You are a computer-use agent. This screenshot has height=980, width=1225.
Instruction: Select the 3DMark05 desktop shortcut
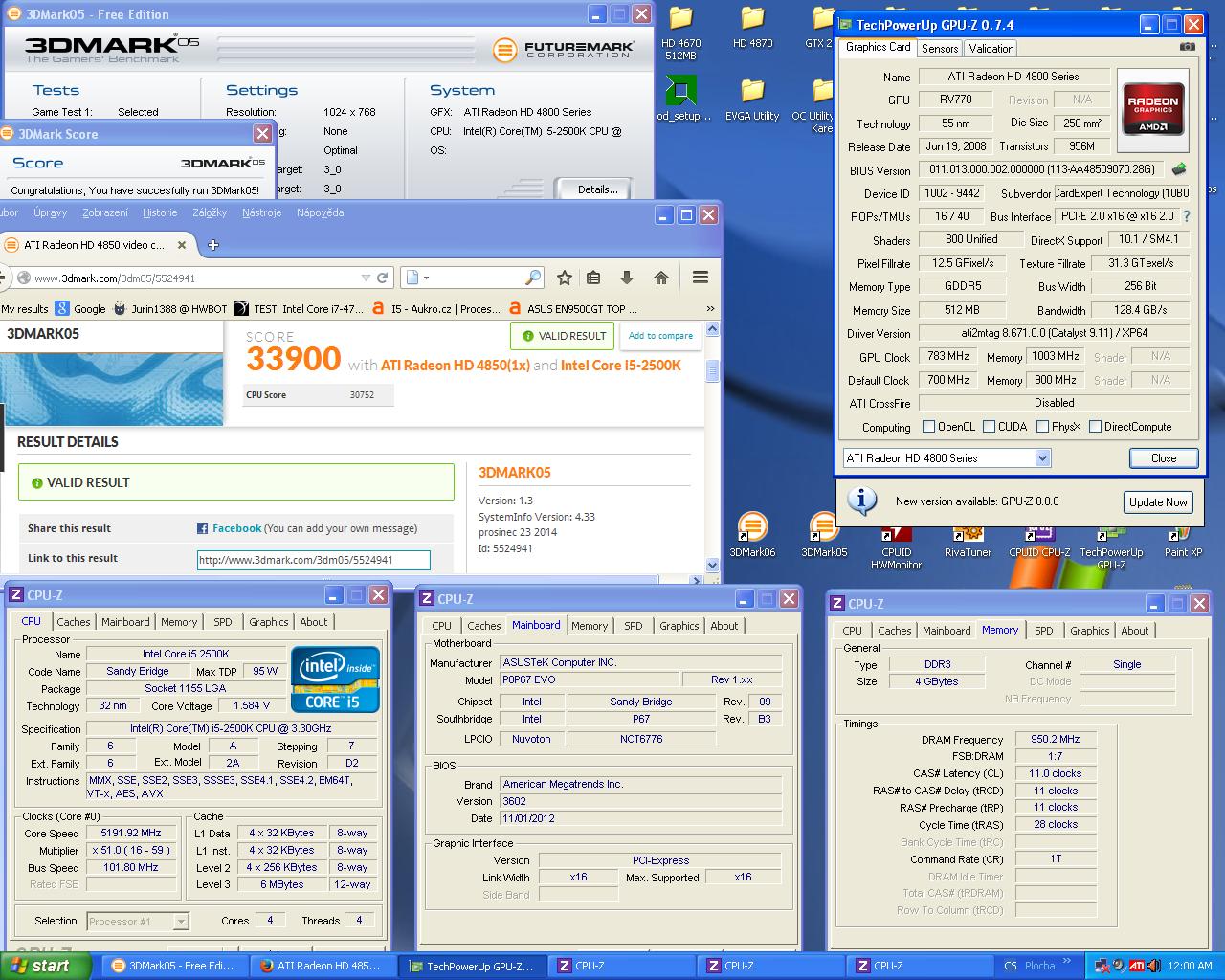[824, 536]
